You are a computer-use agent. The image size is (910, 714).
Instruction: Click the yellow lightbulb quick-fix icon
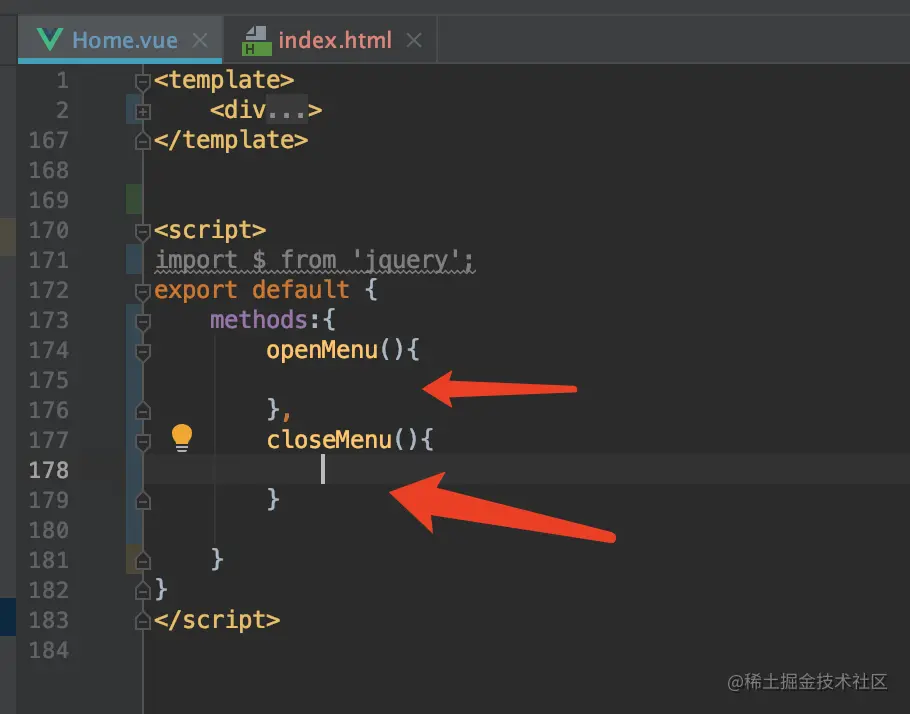pyautogui.click(x=182, y=438)
